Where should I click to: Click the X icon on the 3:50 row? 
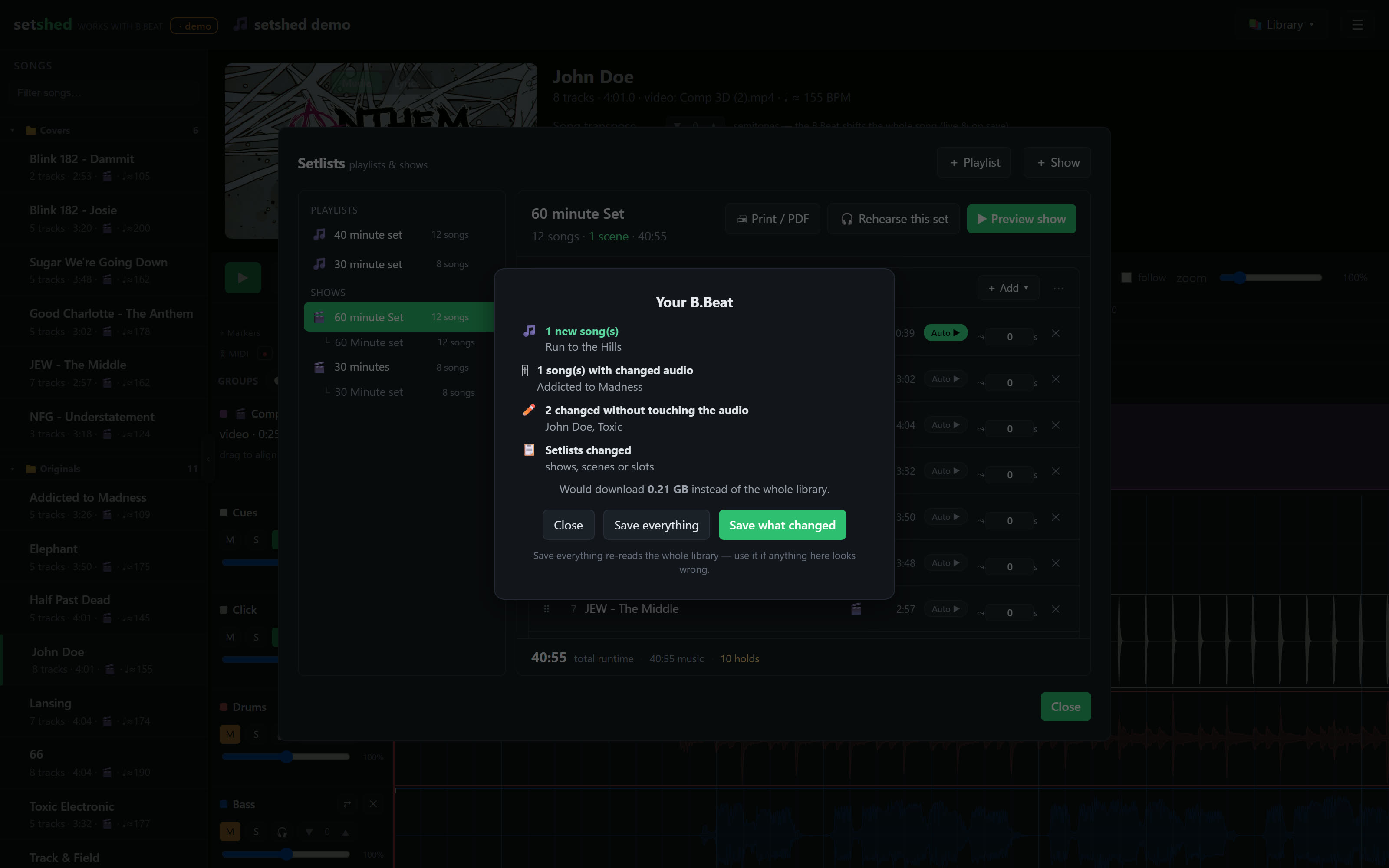1056,517
